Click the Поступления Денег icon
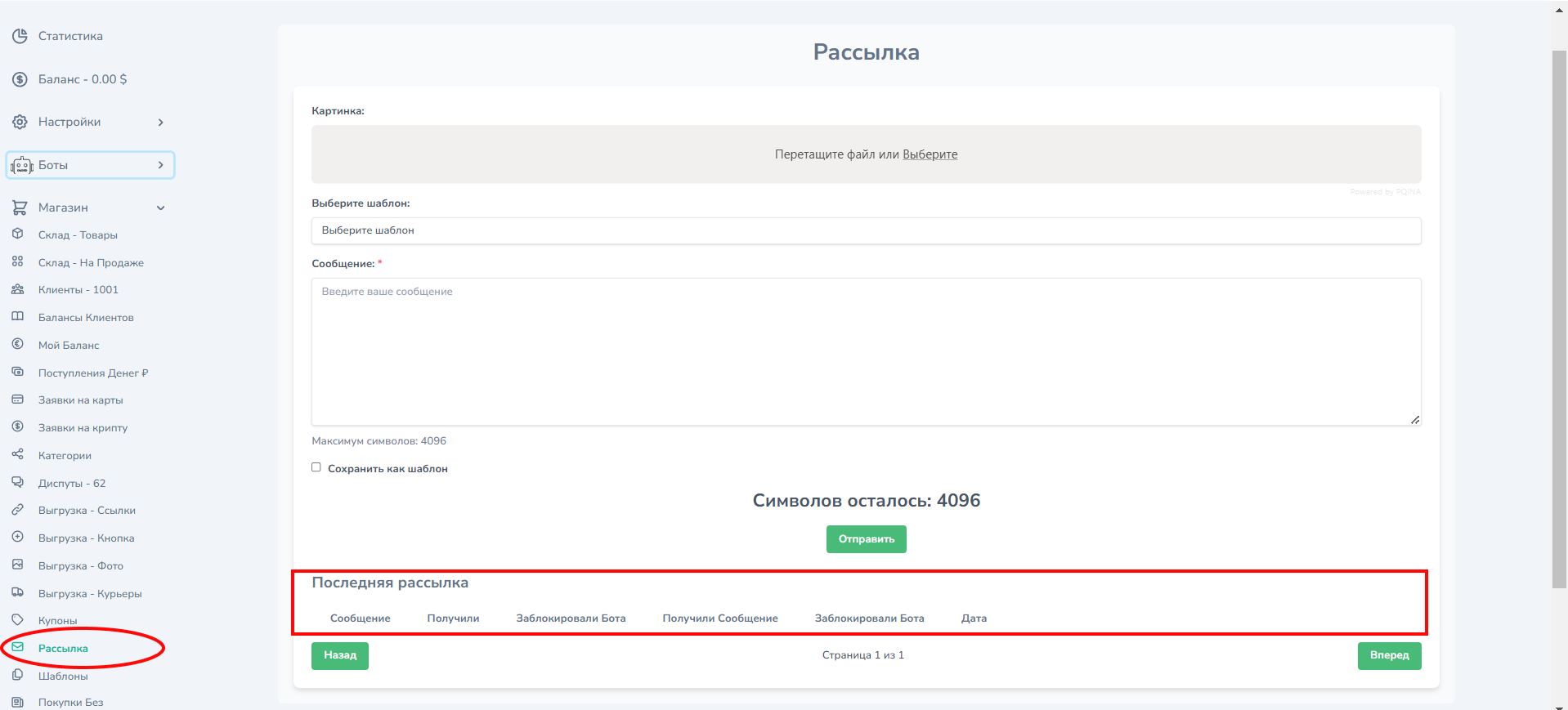 (x=17, y=372)
